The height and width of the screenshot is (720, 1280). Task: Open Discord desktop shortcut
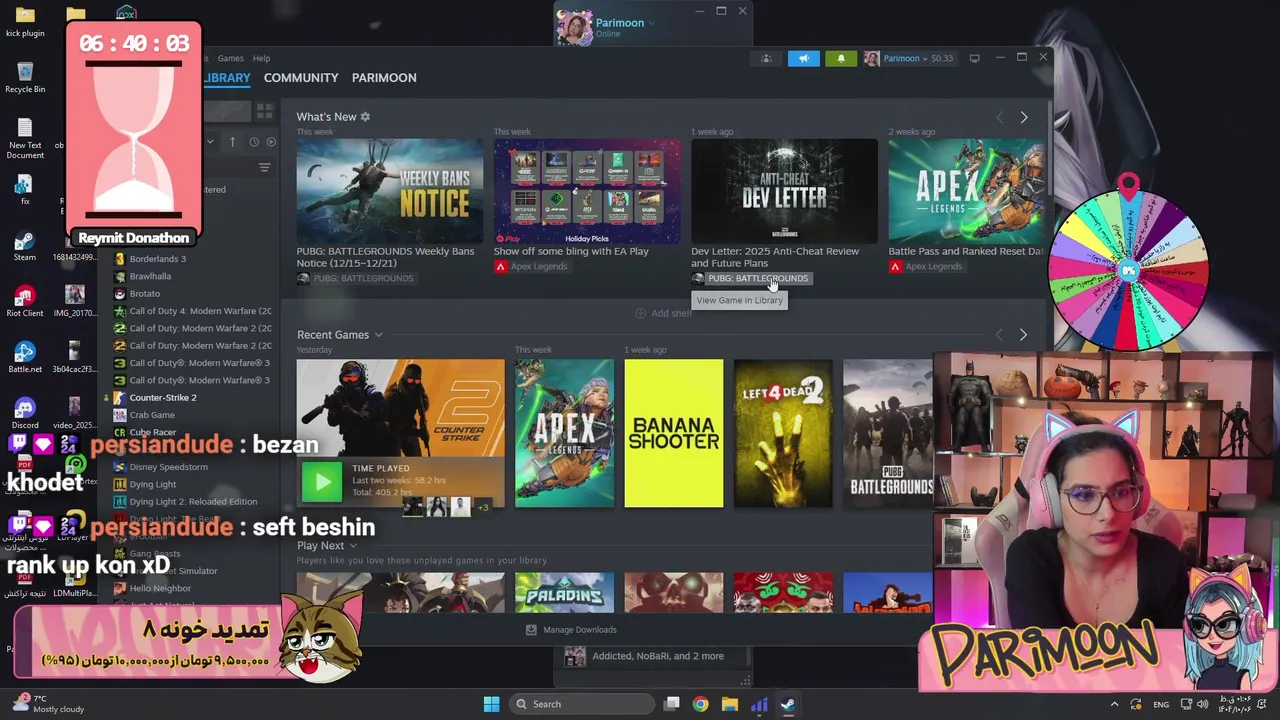coord(25,413)
